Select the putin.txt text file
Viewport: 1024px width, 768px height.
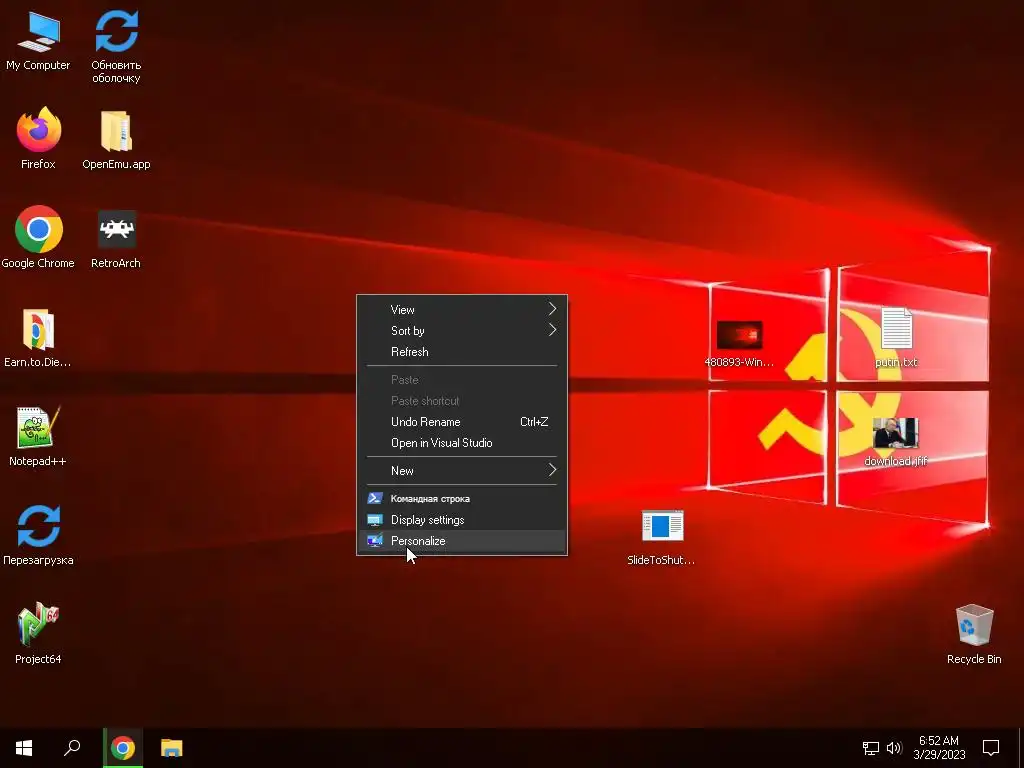[x=896, y=338]
